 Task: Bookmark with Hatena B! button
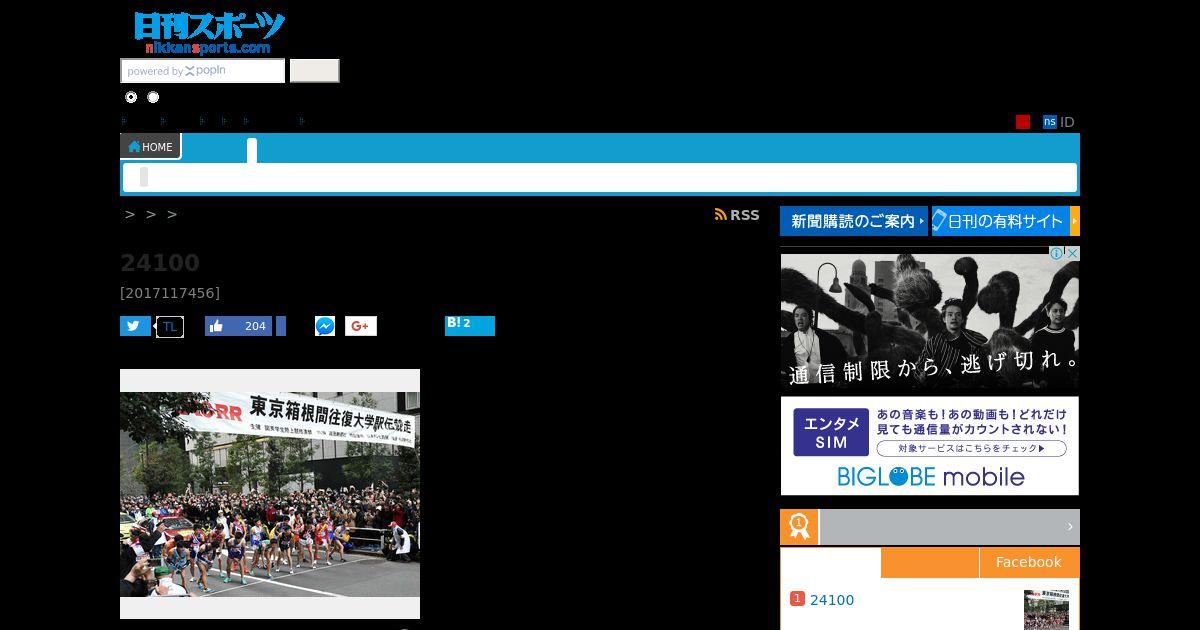tap(470, 325)
